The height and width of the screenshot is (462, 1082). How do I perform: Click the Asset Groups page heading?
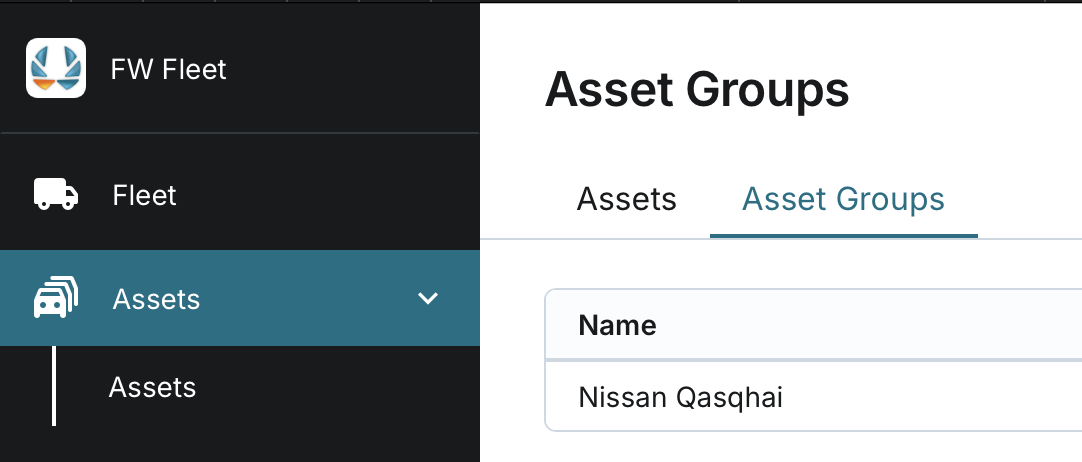[x=697, y=91]
